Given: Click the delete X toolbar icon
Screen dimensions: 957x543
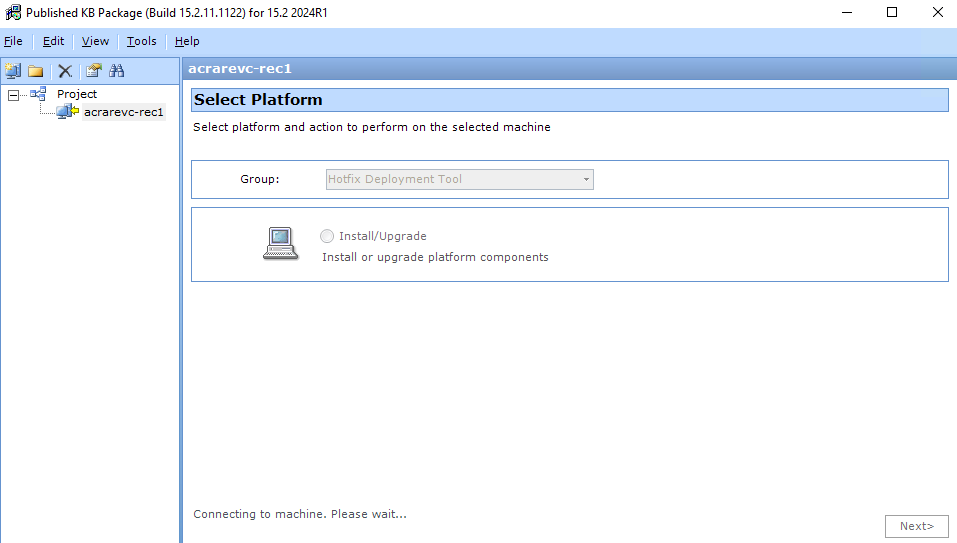Looking at the screenshot, I should [x=65, y=71].
